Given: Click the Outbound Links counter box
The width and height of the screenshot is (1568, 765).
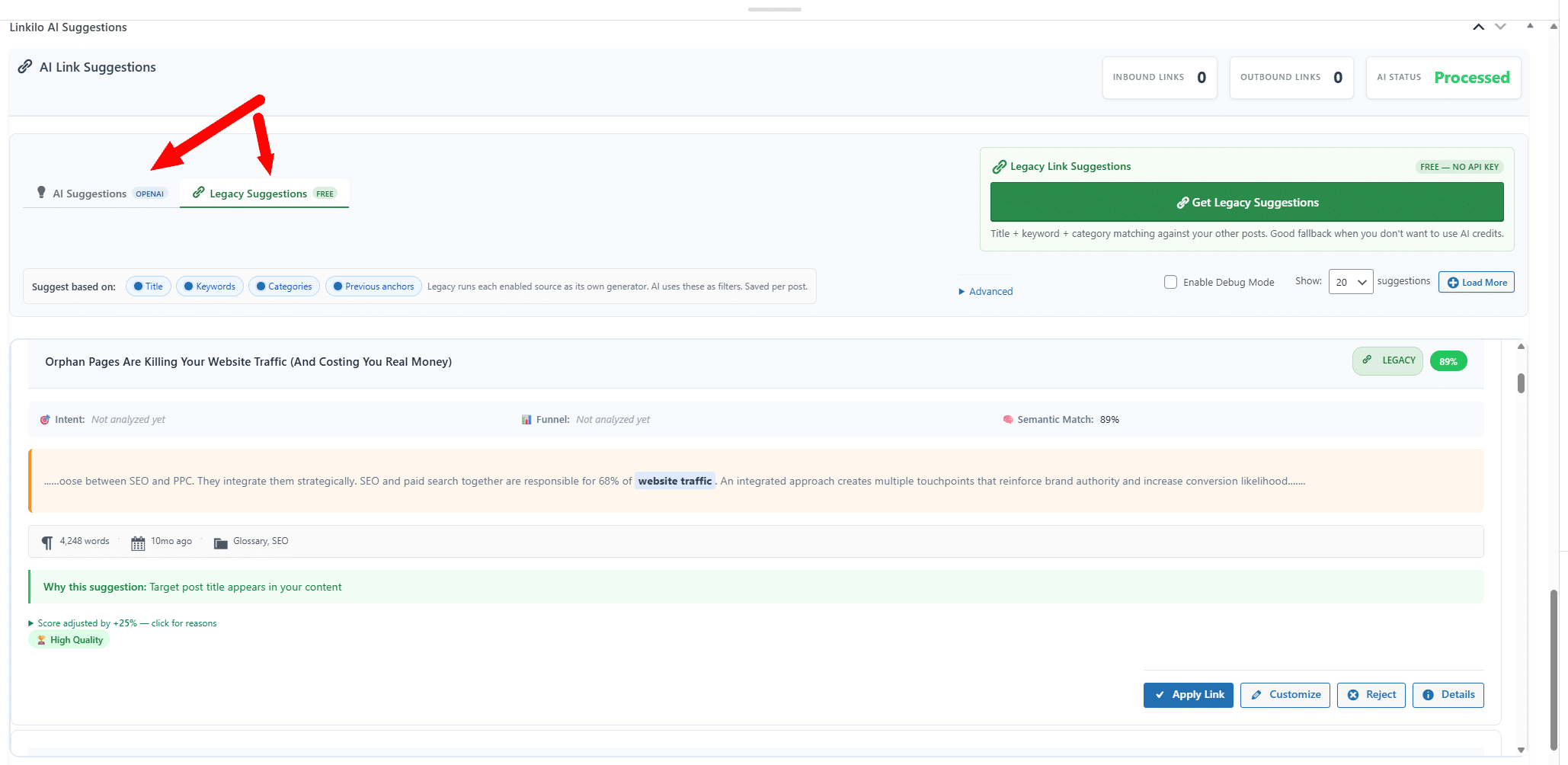Looking at the screenshot, I should 1291,78.
